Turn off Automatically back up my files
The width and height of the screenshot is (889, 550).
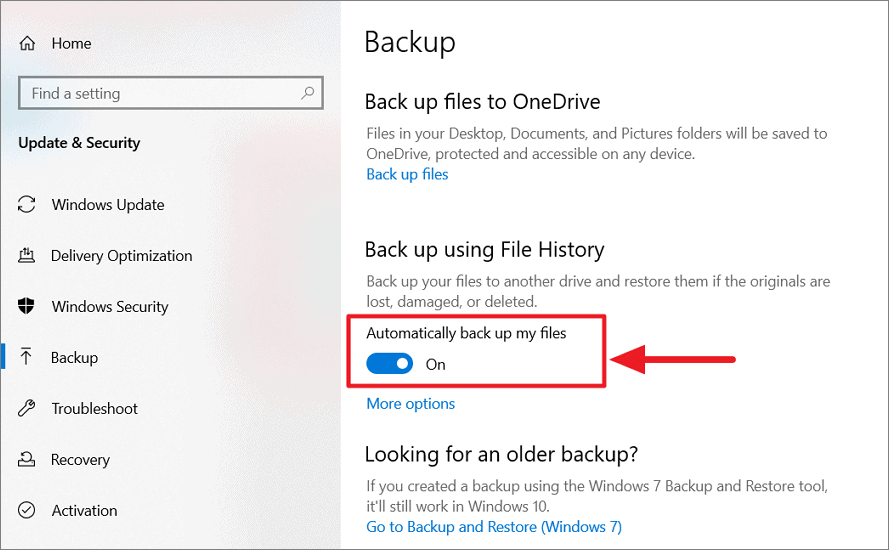pyautogui.click(x=390, y=363)
